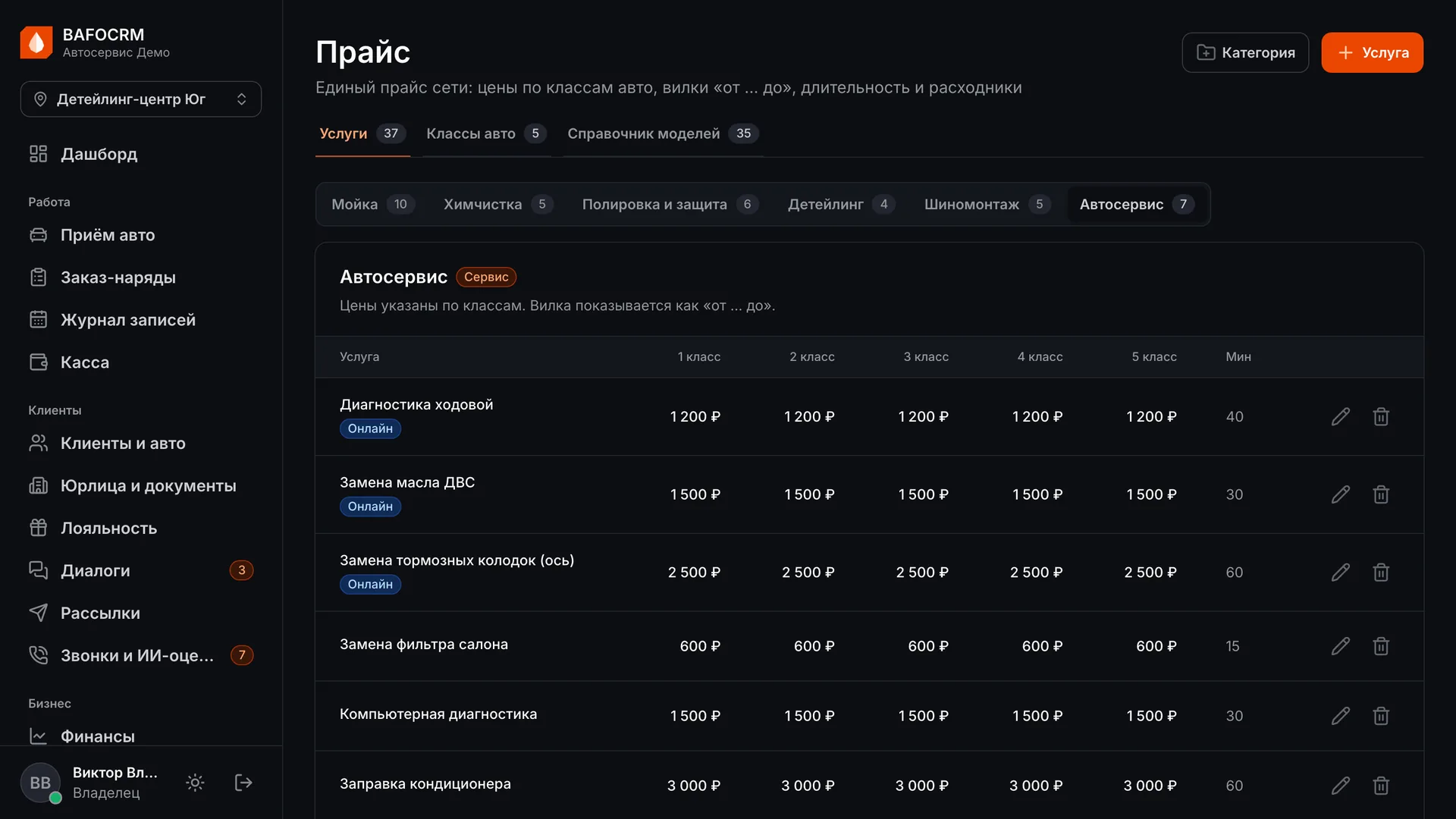Click the logout icon
This screenshot has height=819, width=1456.
[x=243, y=783]
